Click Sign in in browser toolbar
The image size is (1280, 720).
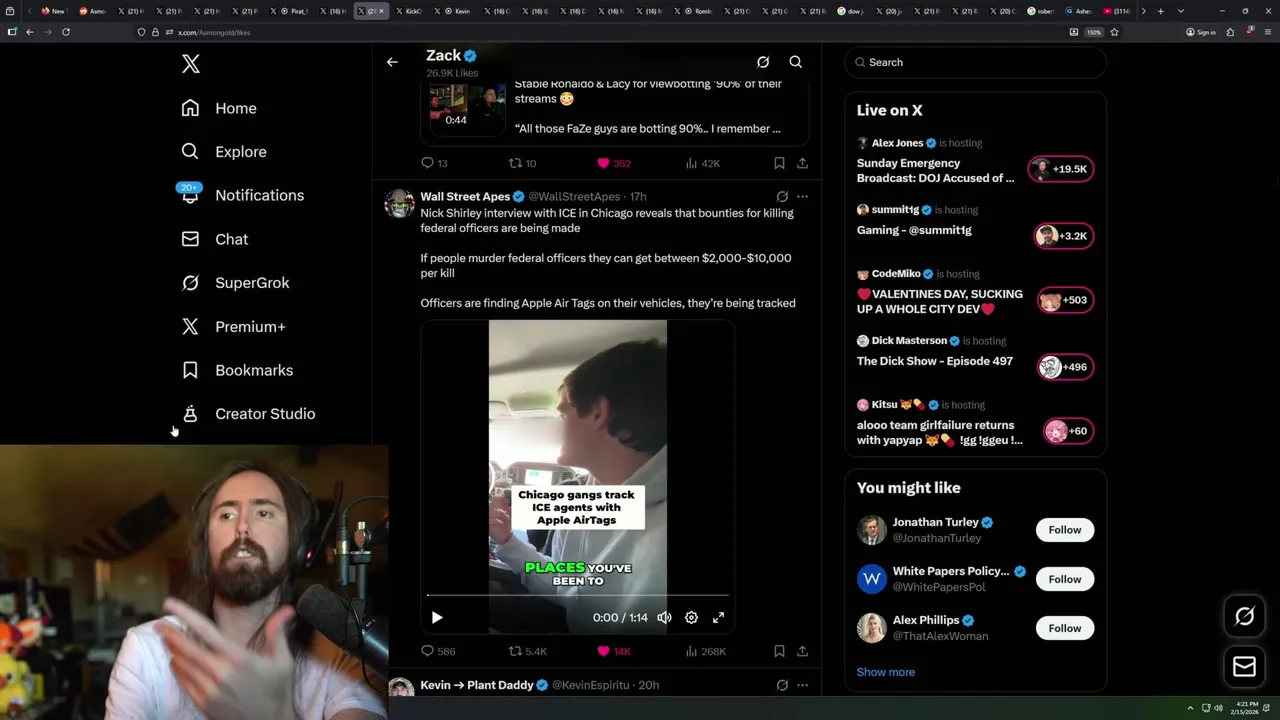click(1201, 32)
